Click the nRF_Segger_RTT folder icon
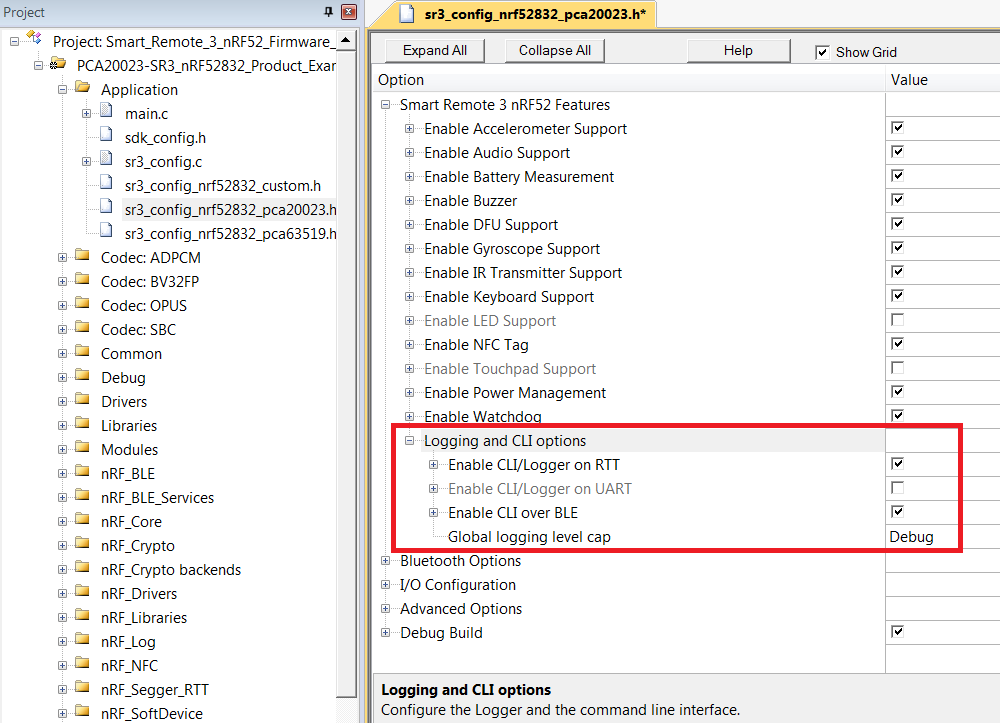Screen dimensions: 1000x723 pyautogui.click(x=82, y=688)
